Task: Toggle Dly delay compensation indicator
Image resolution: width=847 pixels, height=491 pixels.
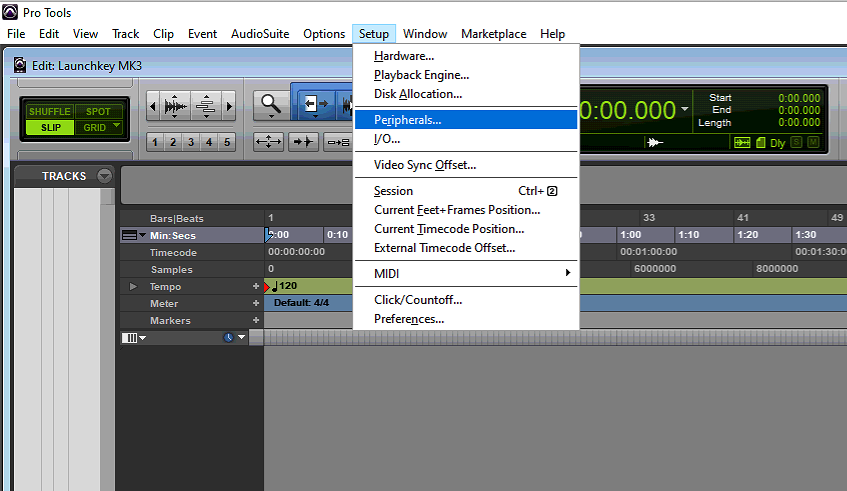Action: [777, 143]
